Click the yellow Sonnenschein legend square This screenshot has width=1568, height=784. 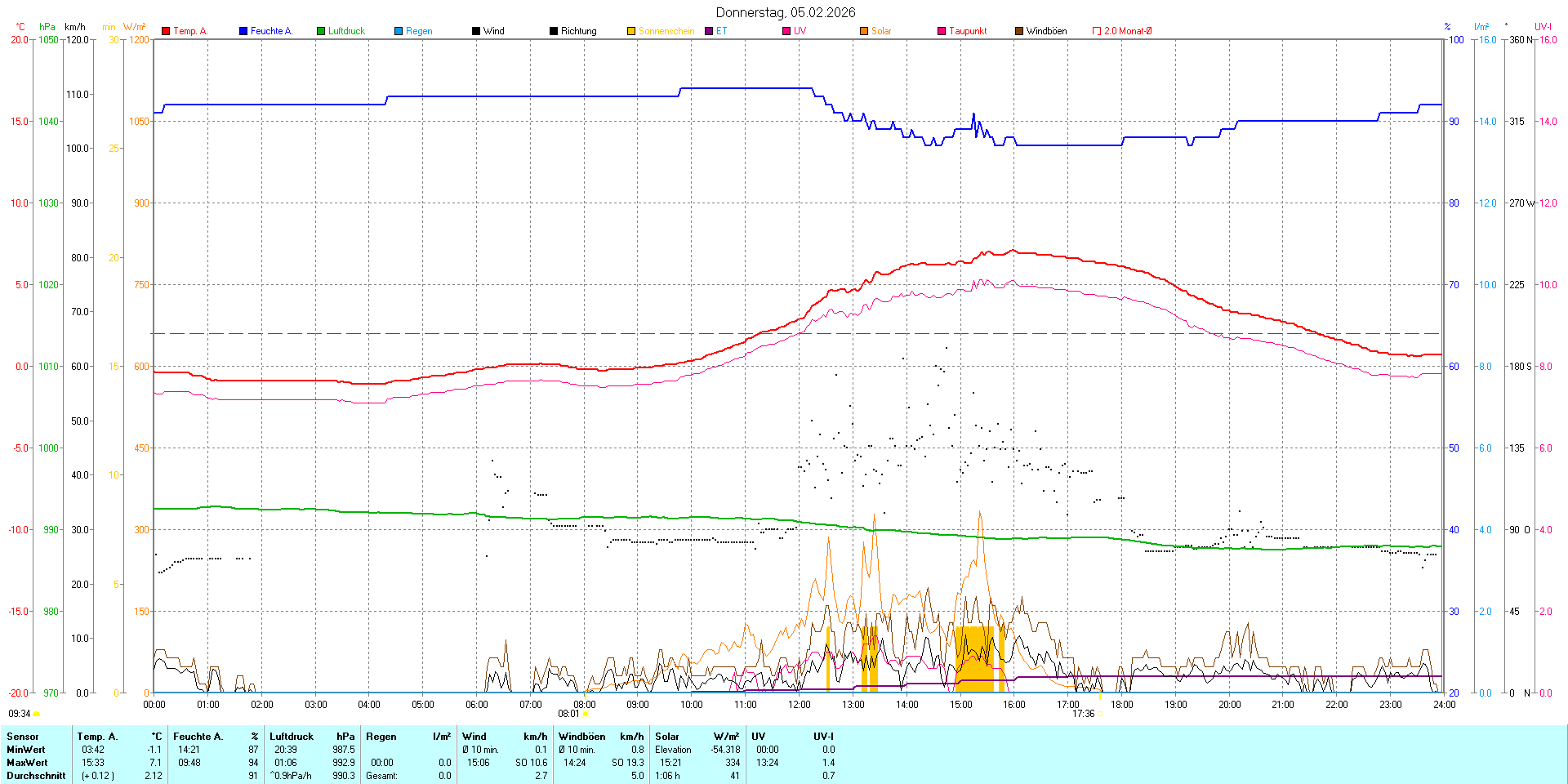631,31
